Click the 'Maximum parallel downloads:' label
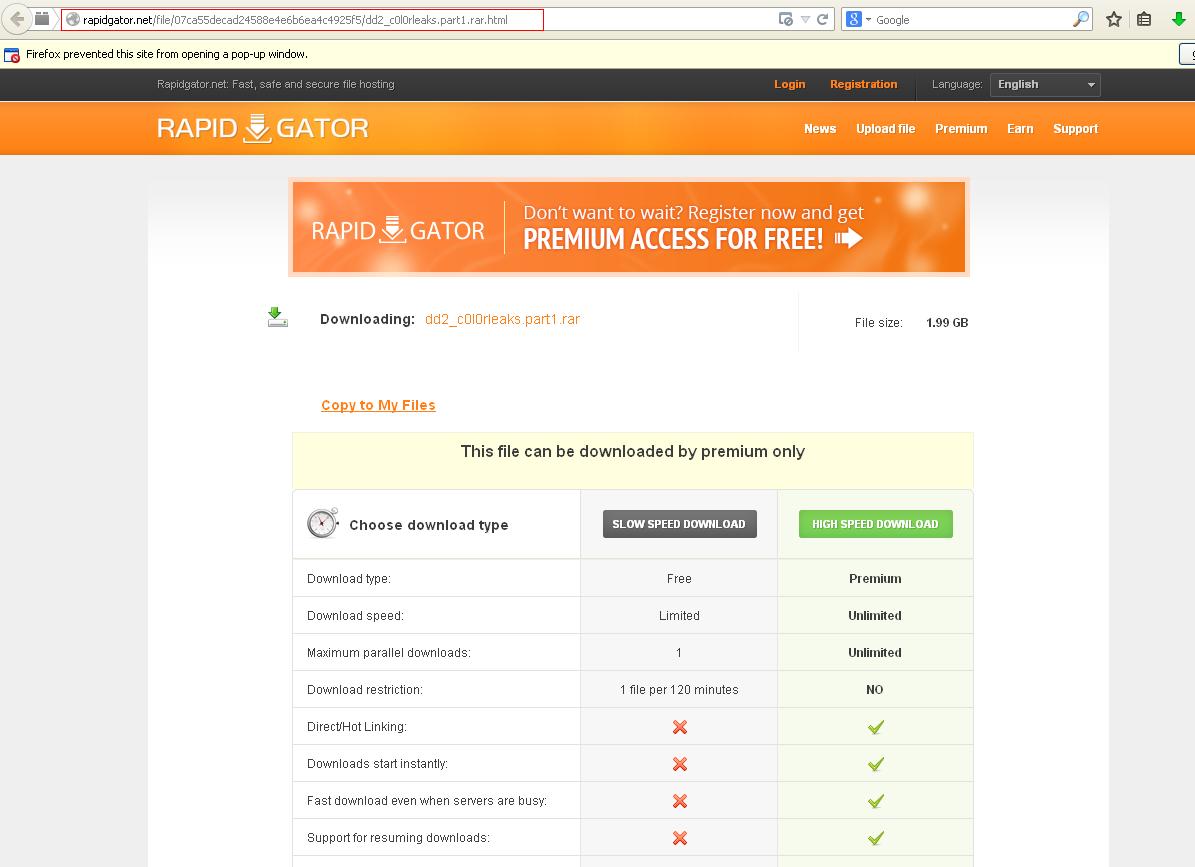This screenshot has width=1195, height=867. 389,653
